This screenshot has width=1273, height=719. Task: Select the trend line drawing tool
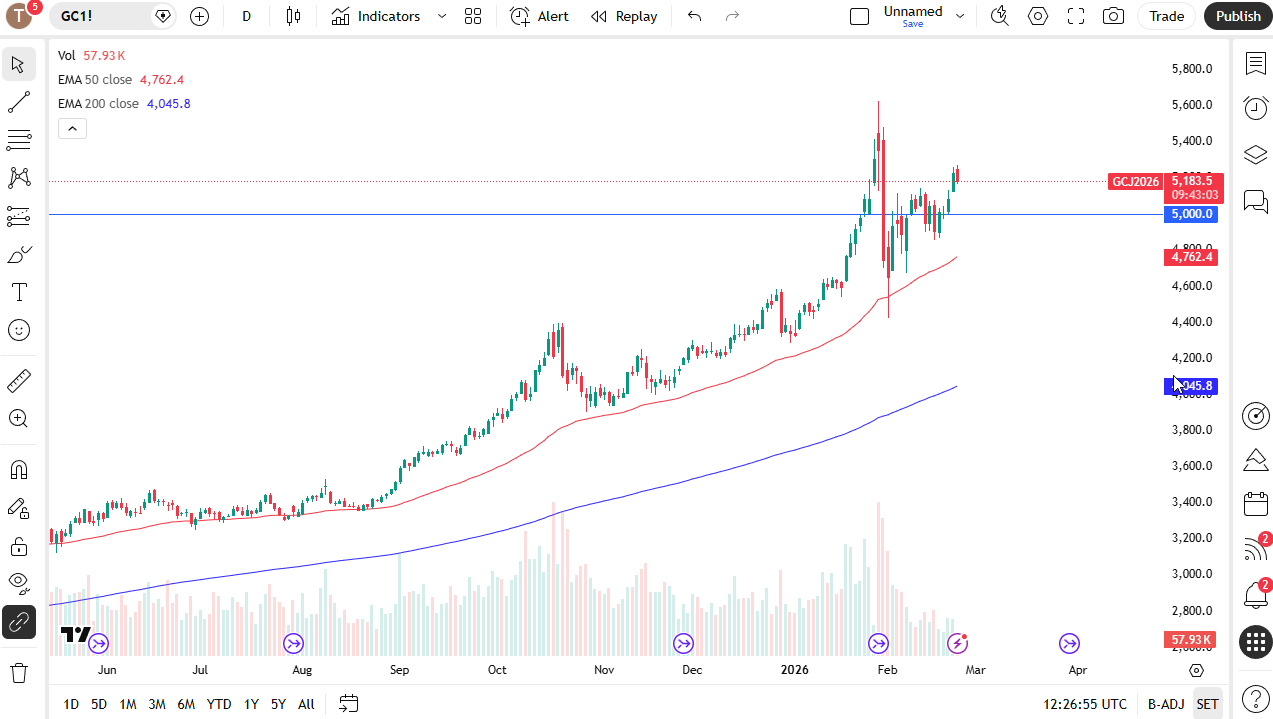[x=18, y=102]
